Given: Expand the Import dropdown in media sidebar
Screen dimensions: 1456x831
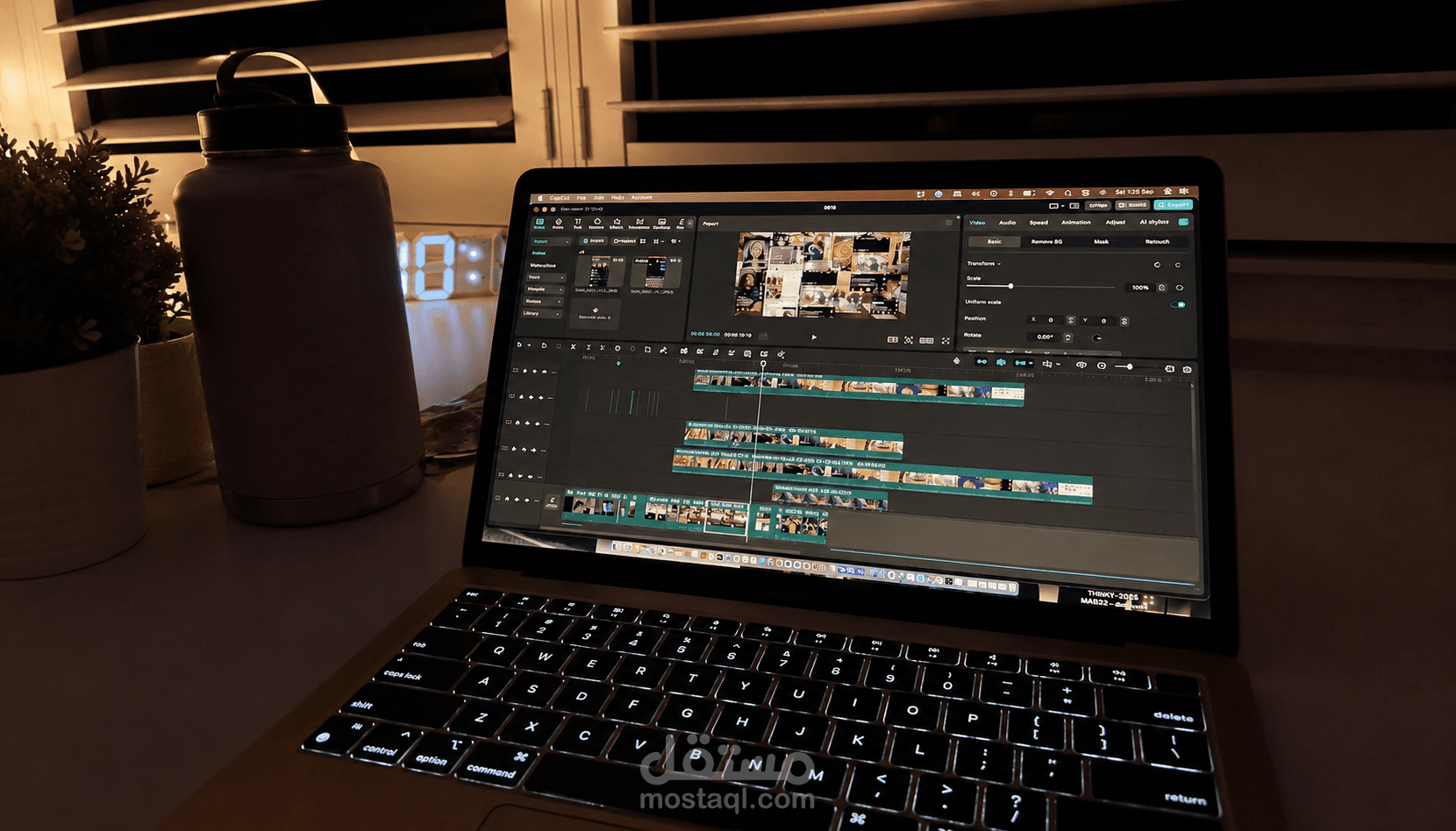Looking at the screenshot, I should [x=551, y=241].
